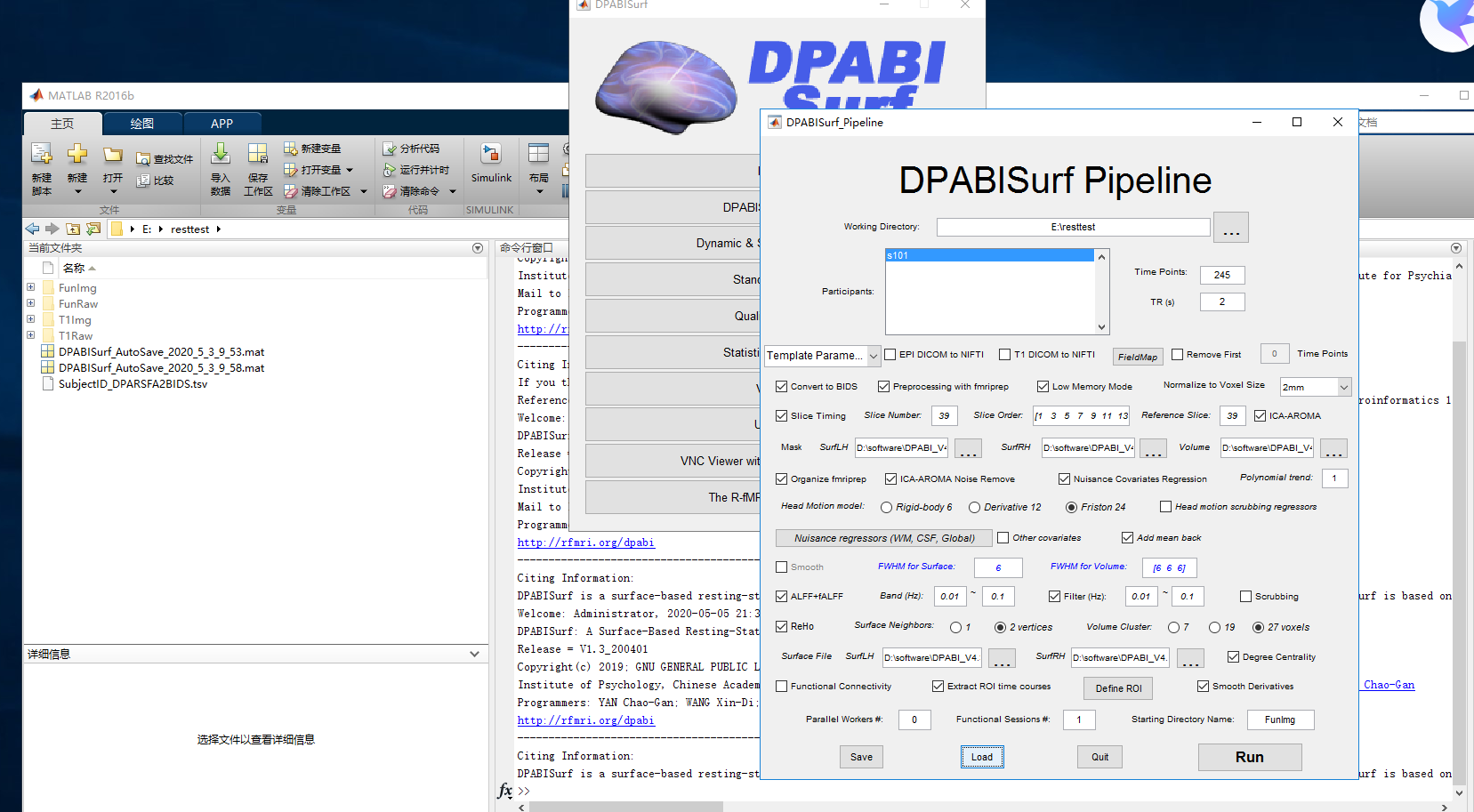Click the E: drive breadcrumb
1474x812 pixels.
pyautogui.click(x=147, y=229)
